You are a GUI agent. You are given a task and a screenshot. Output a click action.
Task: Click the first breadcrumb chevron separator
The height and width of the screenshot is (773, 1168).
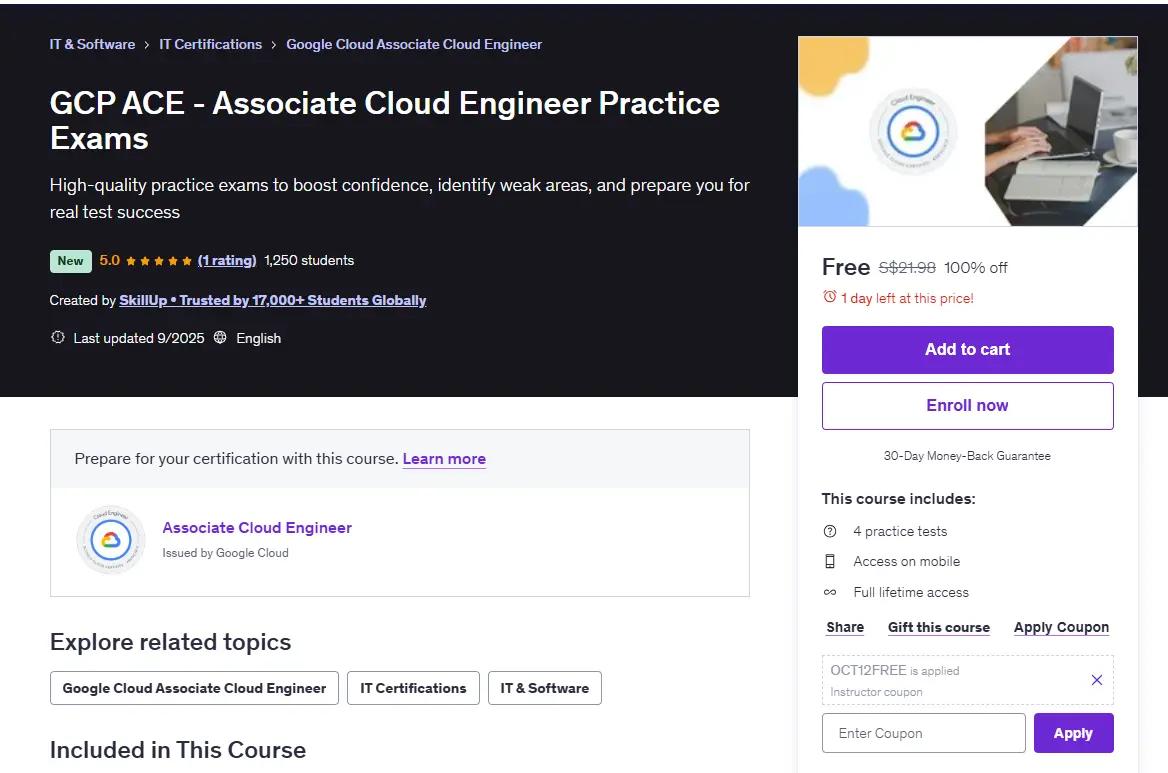point(147,45)
